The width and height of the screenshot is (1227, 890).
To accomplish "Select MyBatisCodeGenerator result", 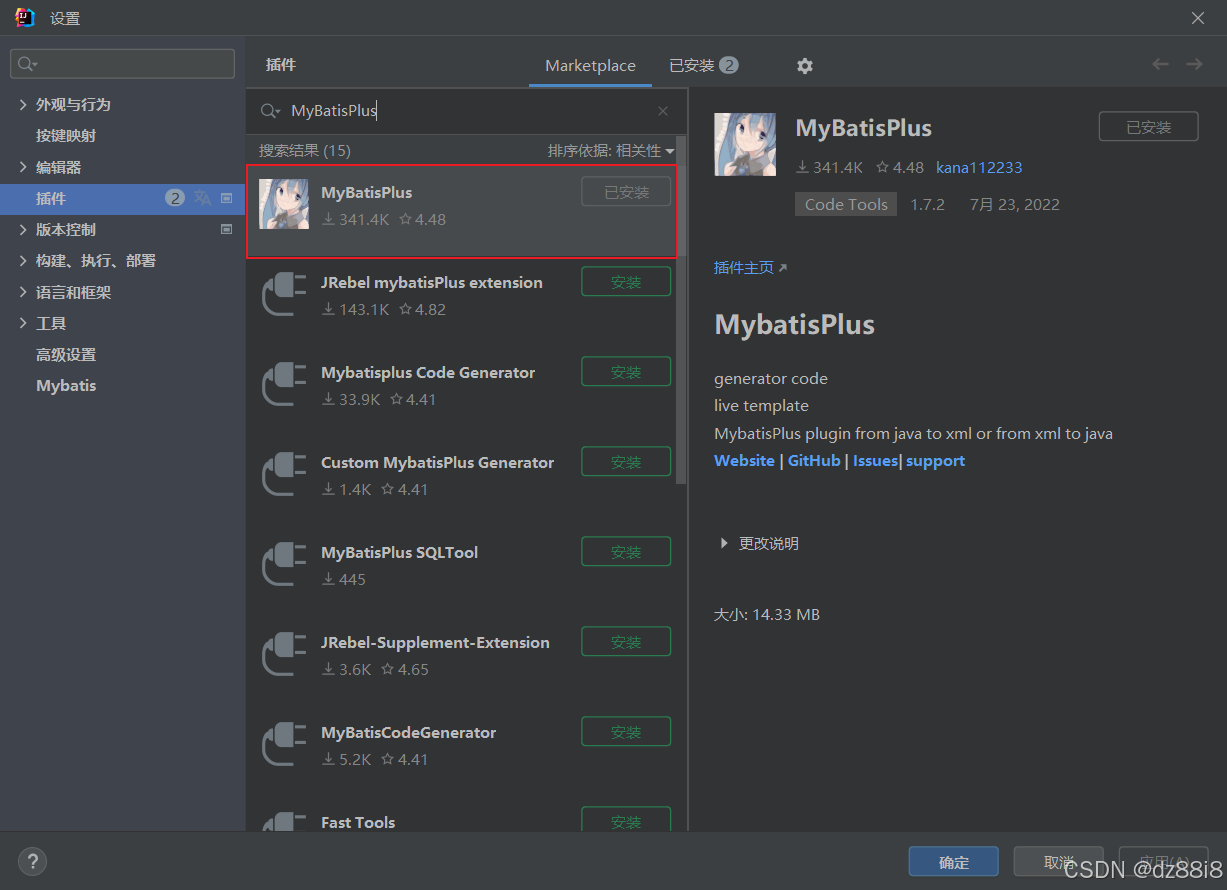I will pyautogui.click(x=462, y=752).
